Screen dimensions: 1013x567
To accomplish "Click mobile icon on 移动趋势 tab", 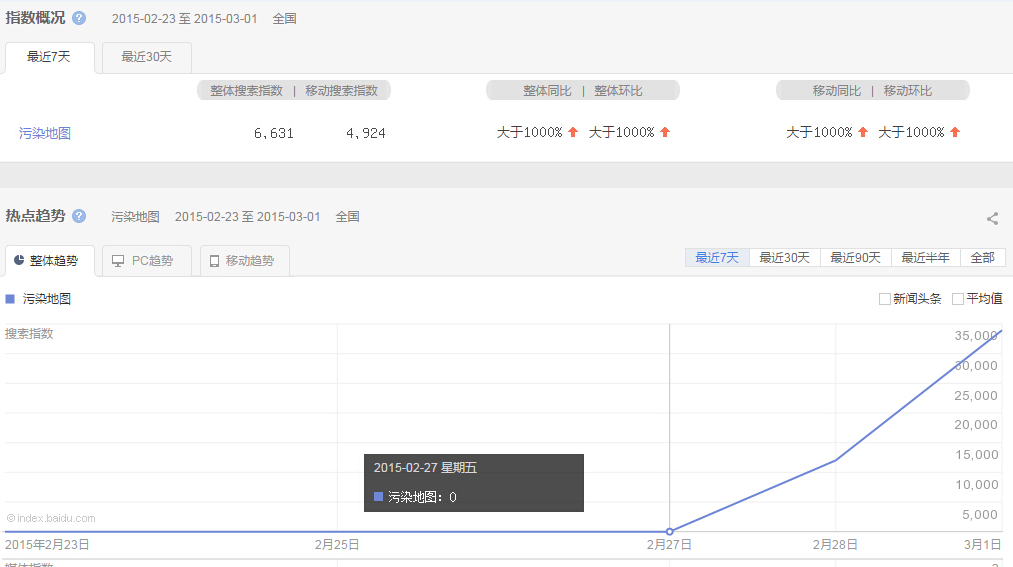I will coord(214,261).
